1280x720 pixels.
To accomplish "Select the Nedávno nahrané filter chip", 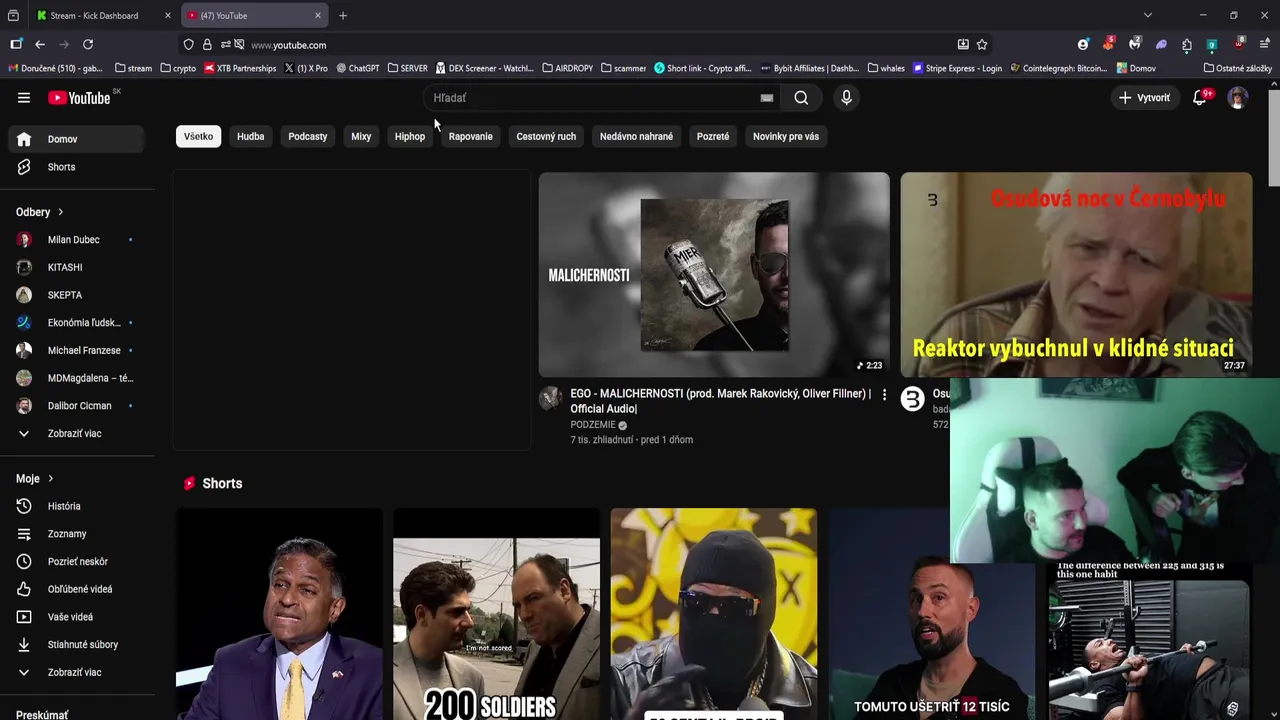I will click(x=636, y=136).
